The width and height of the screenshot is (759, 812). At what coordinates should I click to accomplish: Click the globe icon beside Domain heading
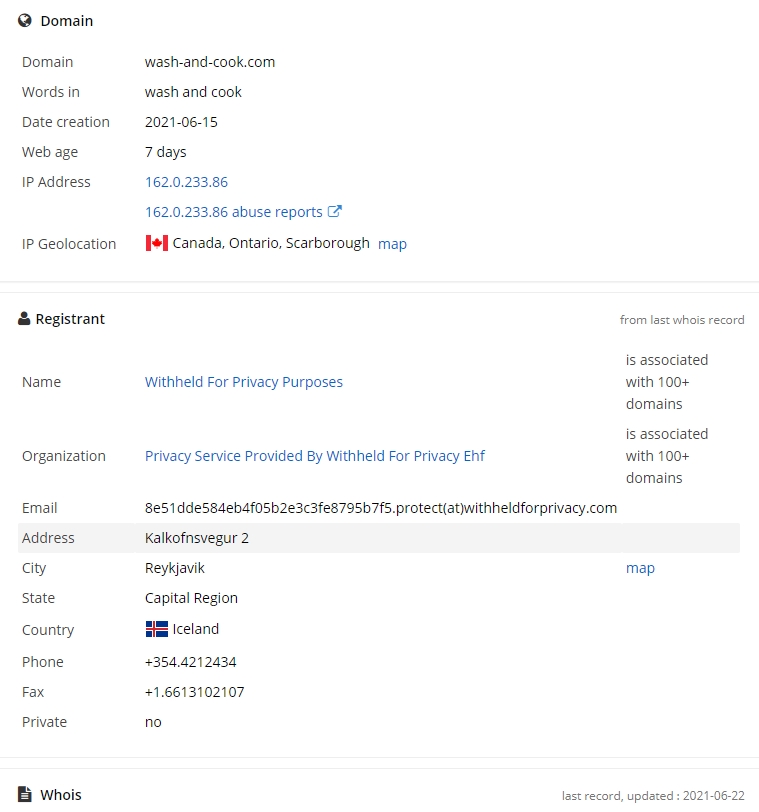(x=25, y=20)
